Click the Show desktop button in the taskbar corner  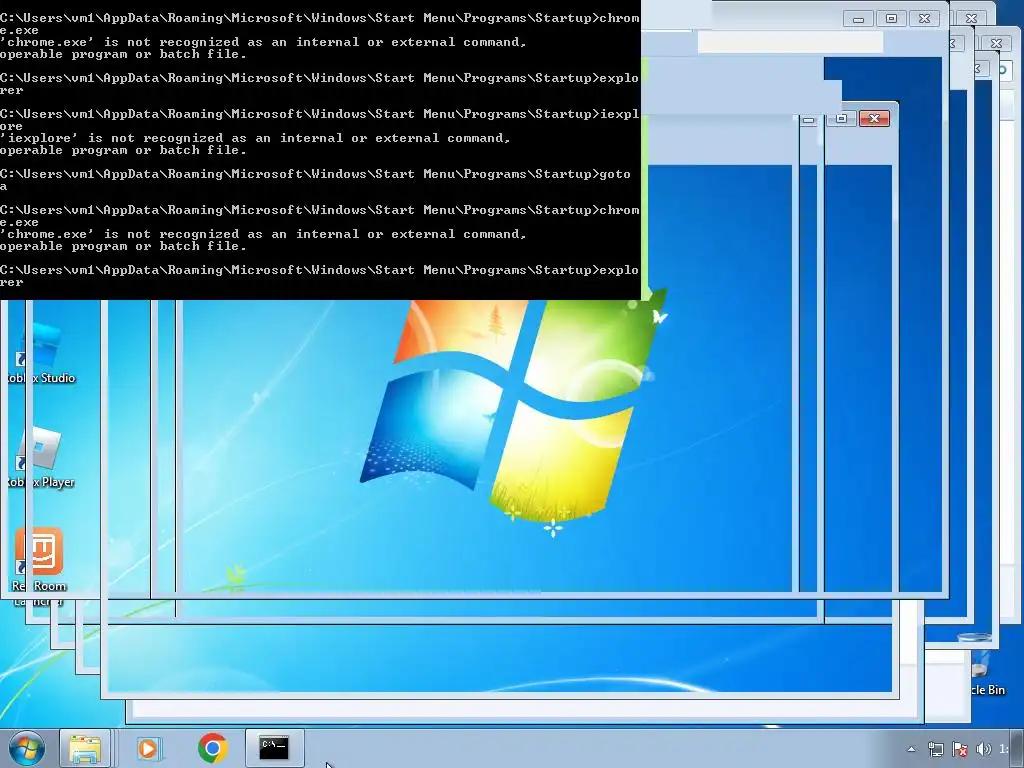pyautogui.click(x=1018, y=748)
